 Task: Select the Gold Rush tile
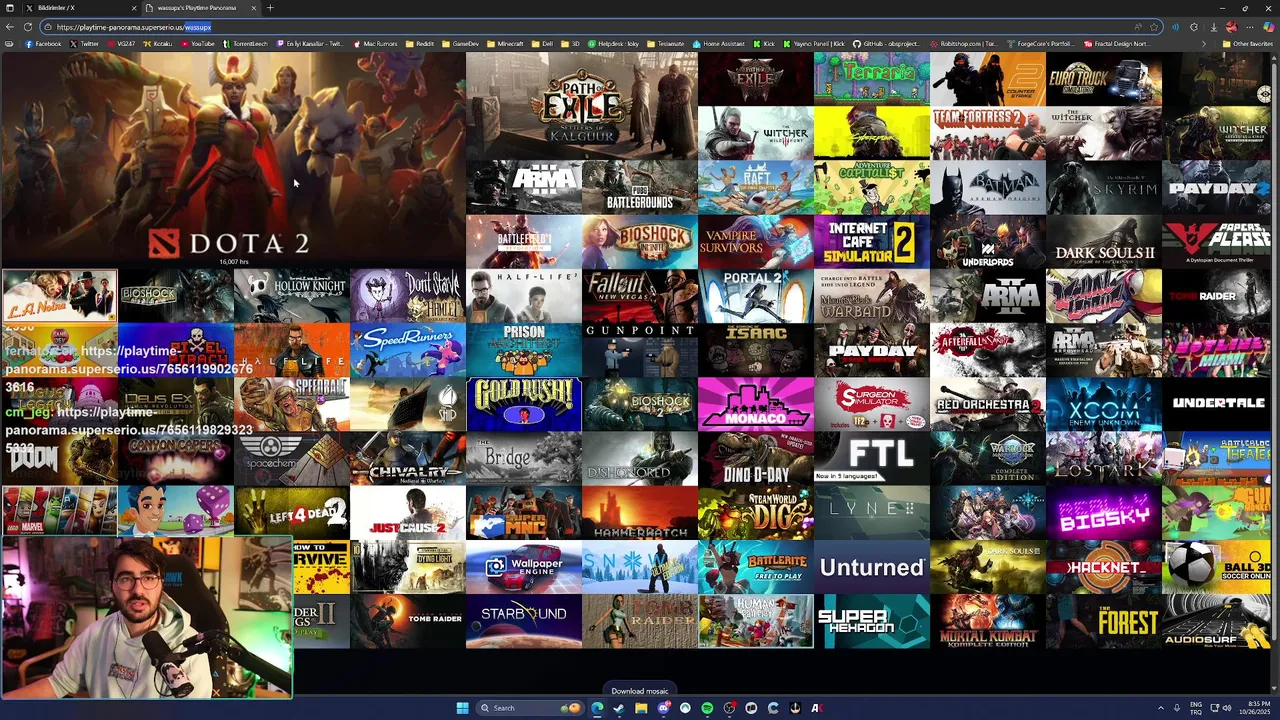[x=524, y=404]
